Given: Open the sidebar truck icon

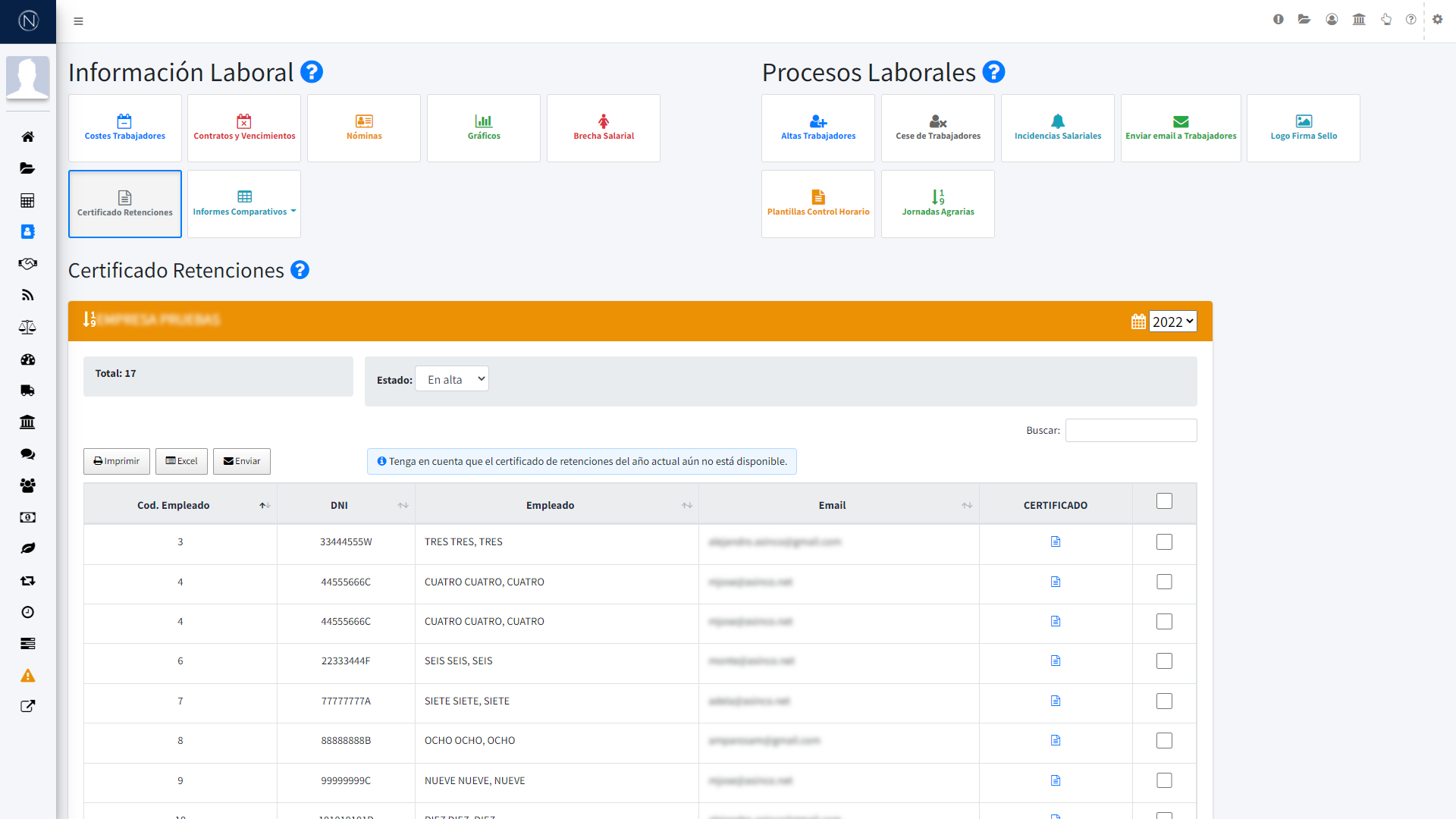Looking at the screenshot, I should pos(28,391).
